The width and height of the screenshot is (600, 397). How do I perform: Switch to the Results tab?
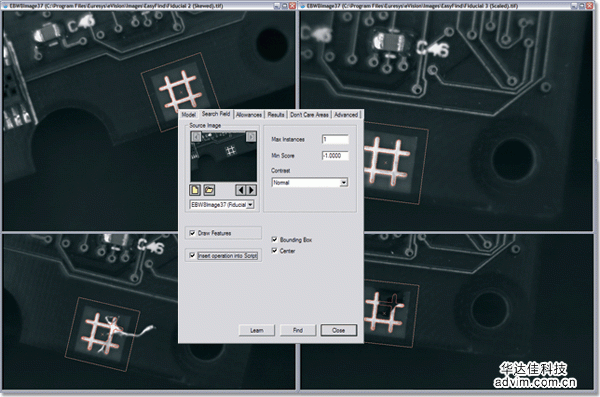[276, 115]
